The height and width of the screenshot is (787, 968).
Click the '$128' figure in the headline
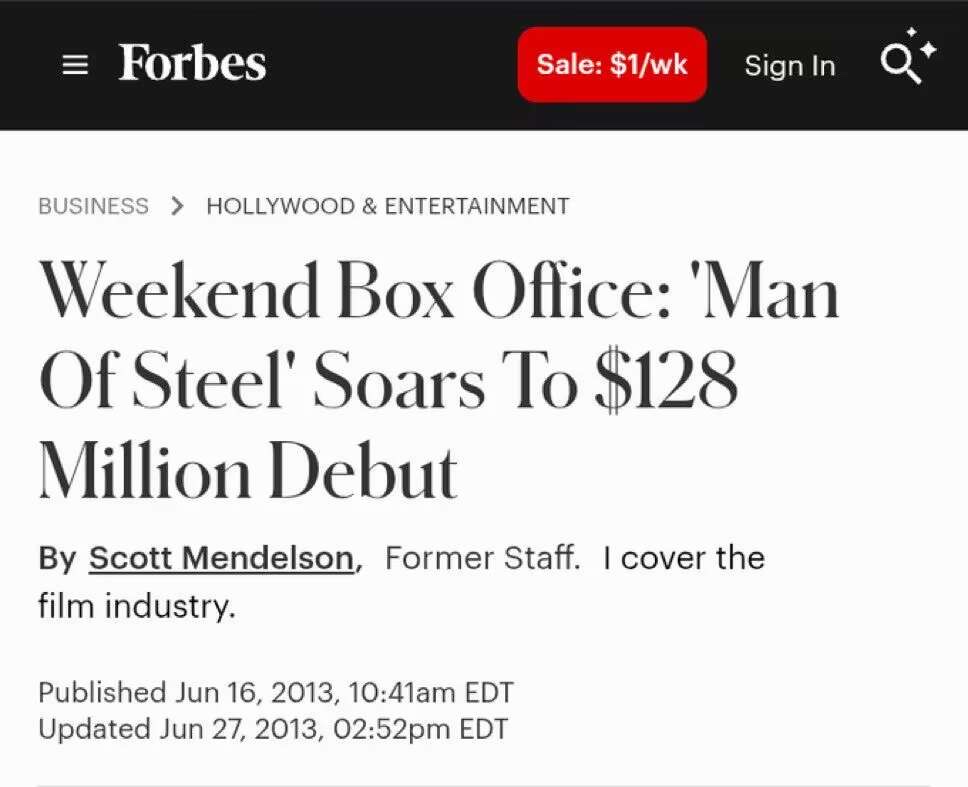pos(666,383)
